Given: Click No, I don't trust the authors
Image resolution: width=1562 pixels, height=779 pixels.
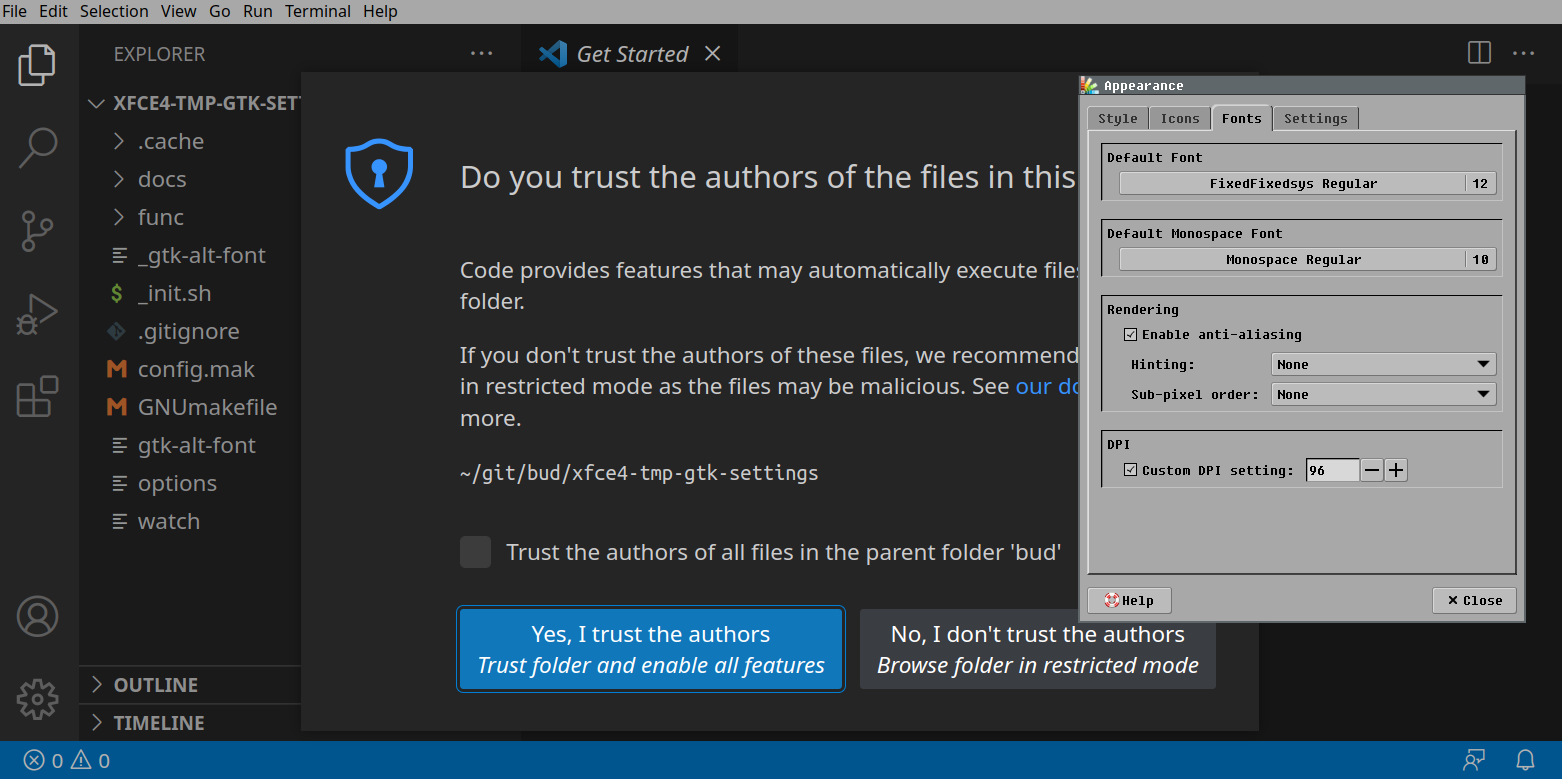Looking at the screenshot, I should (x=1038, y=650).
